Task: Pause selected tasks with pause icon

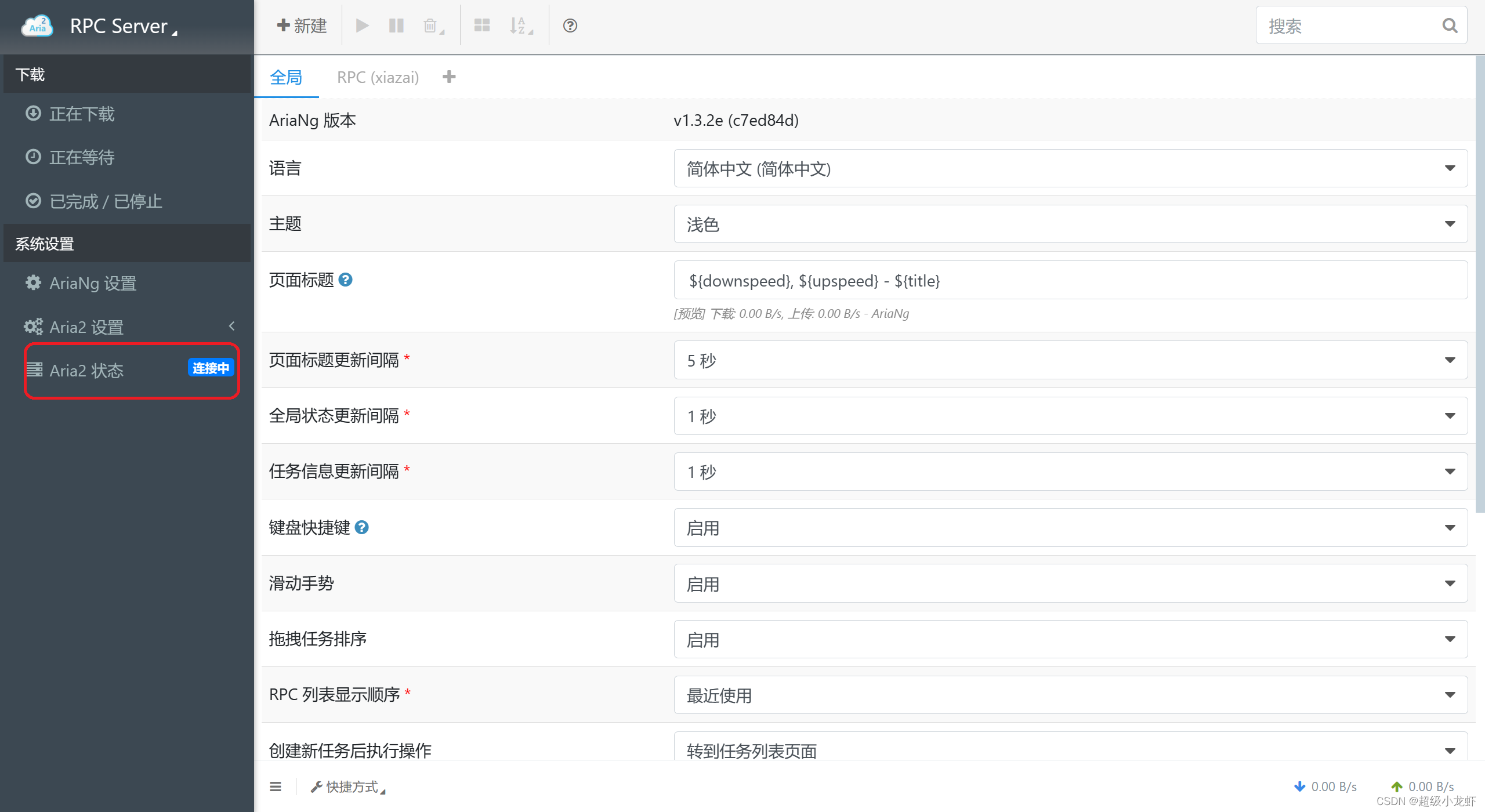Action: coord(396,26)
